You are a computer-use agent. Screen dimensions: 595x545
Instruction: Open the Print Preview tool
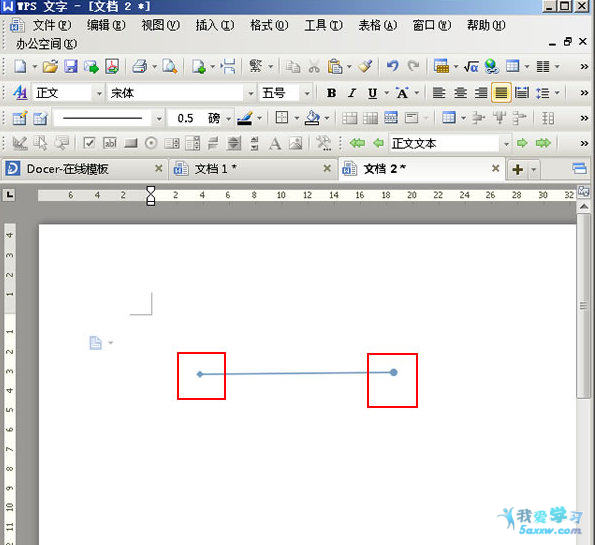pos(170,66)
